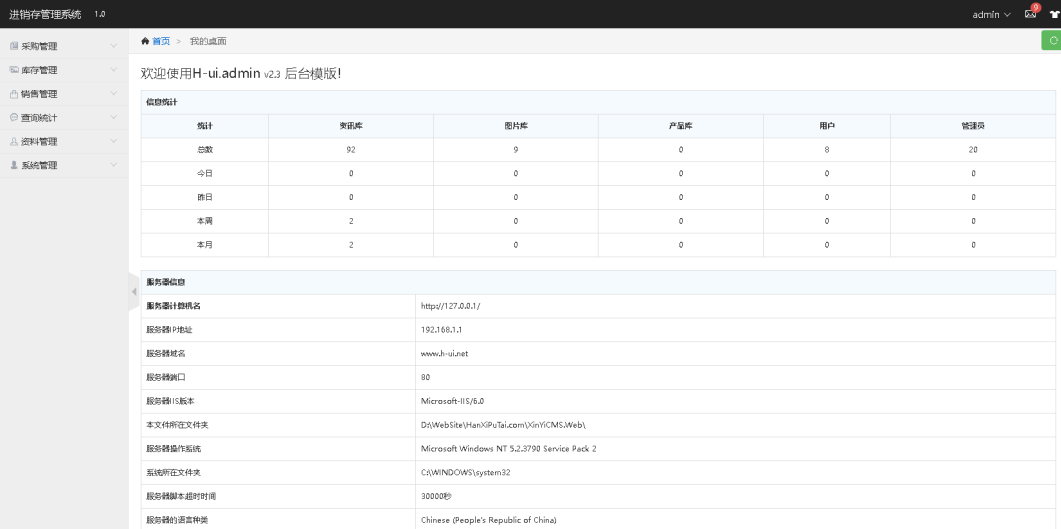Open the admin user dropdown
Viewport: 1061px width, 529px height.
(991, 14)
